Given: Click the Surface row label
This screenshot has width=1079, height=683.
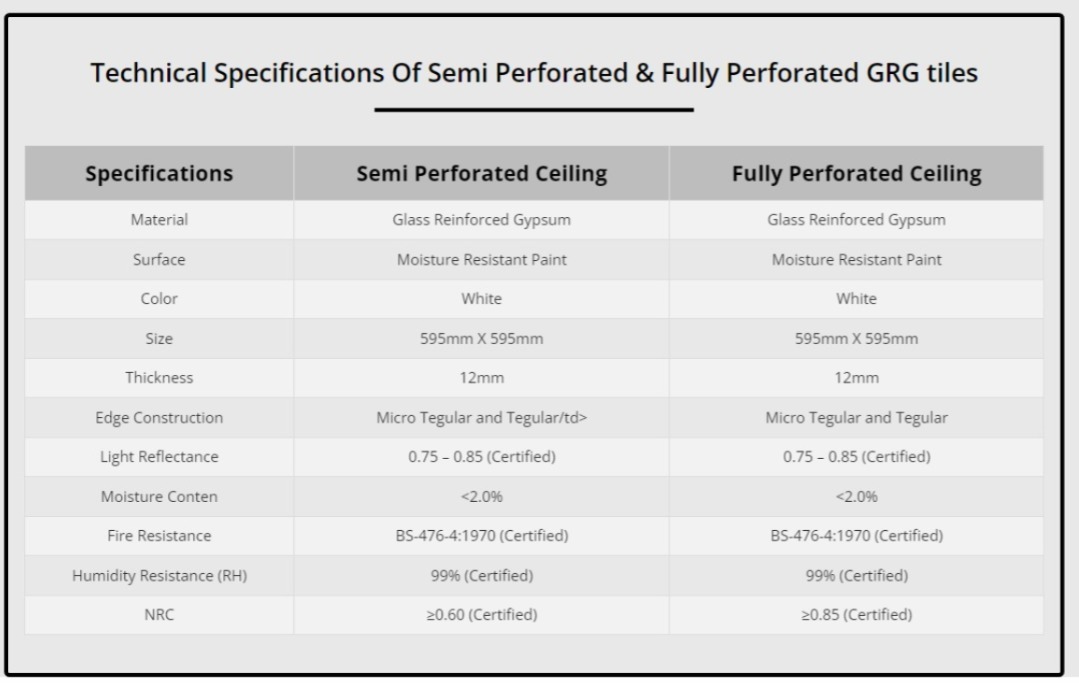Looking at the screenshot, I should pos(159,260).
